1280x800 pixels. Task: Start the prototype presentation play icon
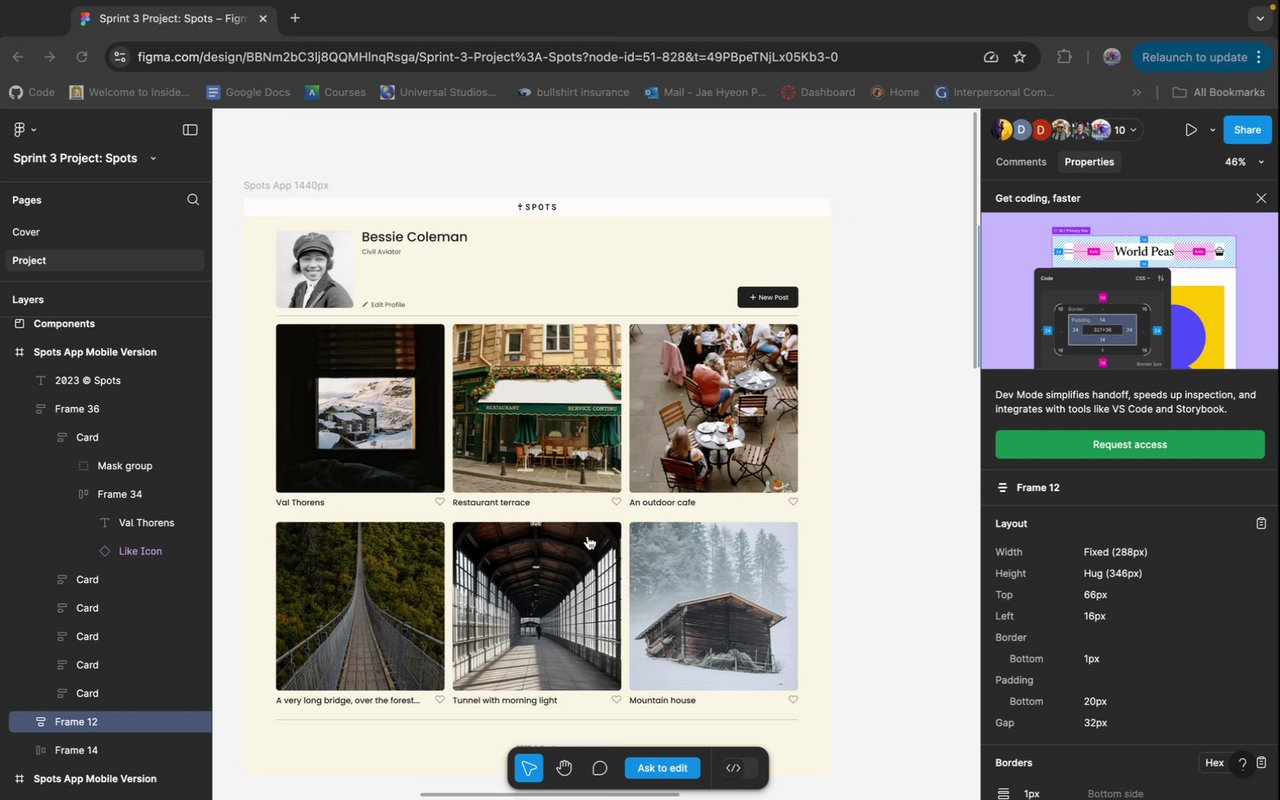(x=1191, y=130)
